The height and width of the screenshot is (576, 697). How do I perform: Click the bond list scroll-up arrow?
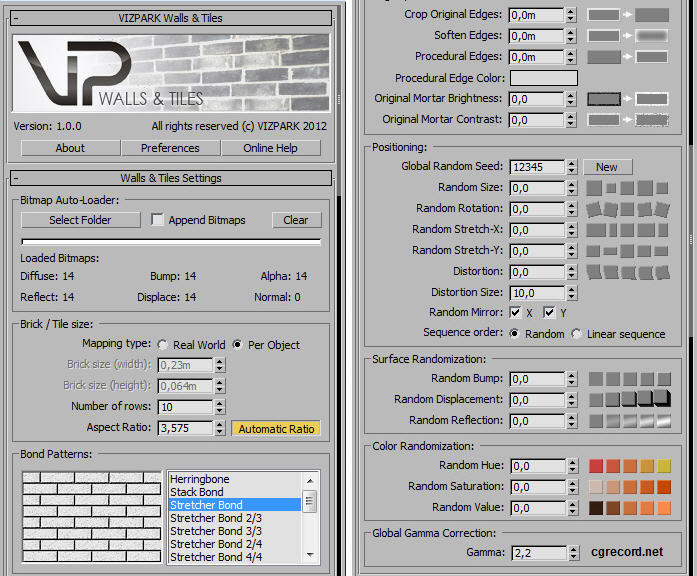tap(310, 480)
